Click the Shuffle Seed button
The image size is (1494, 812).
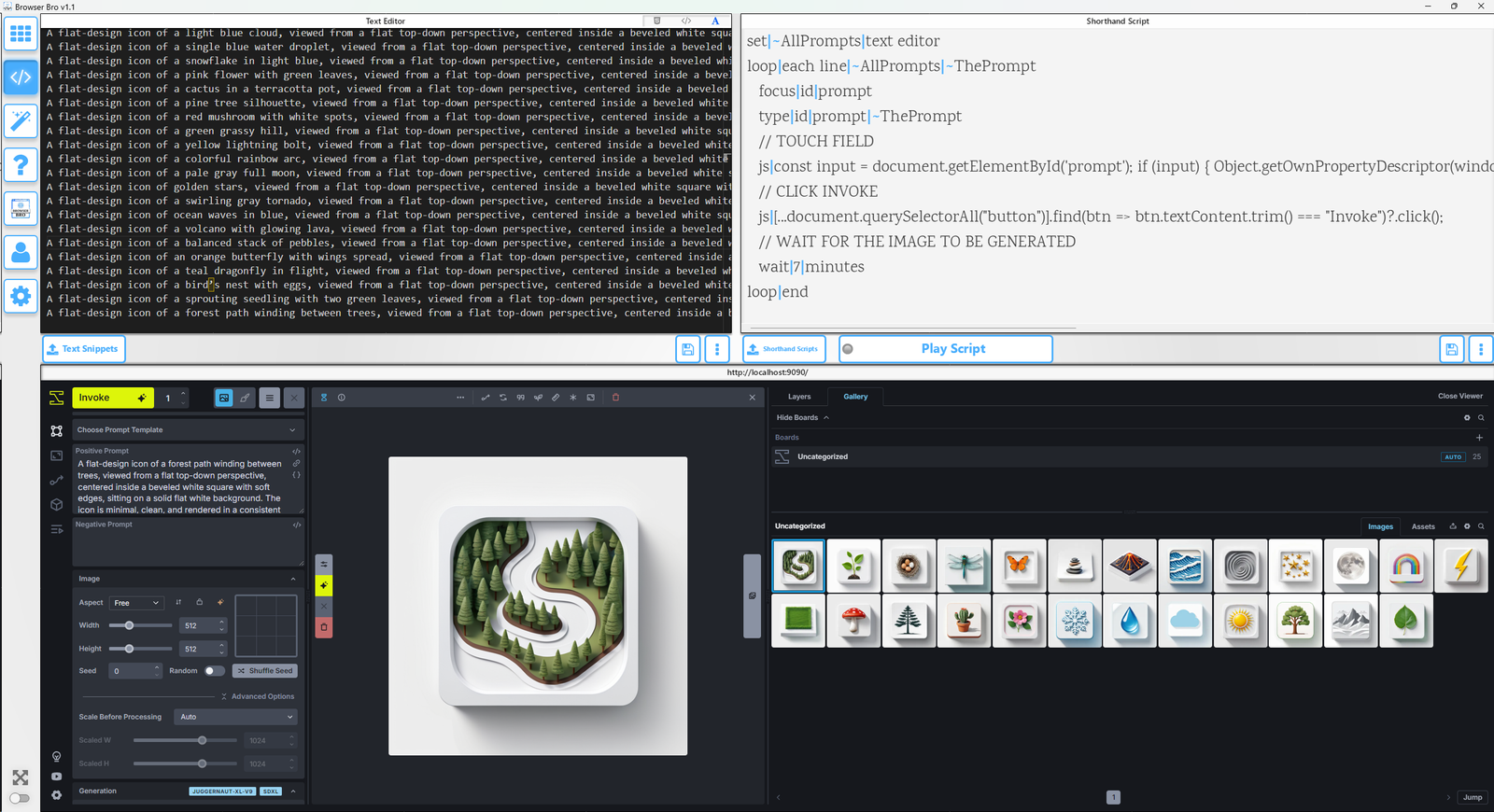[x=265, y=671]
